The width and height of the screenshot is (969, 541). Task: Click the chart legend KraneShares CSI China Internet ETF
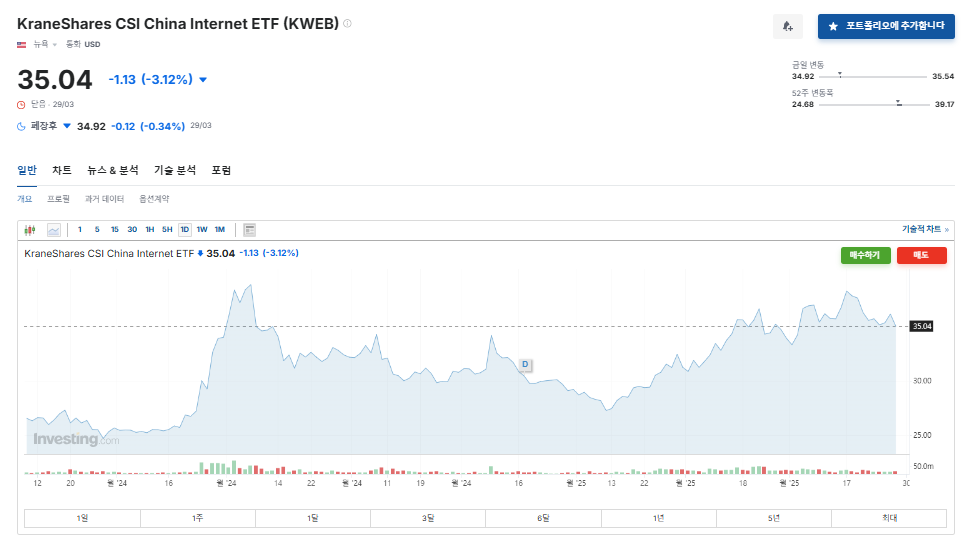109,253
